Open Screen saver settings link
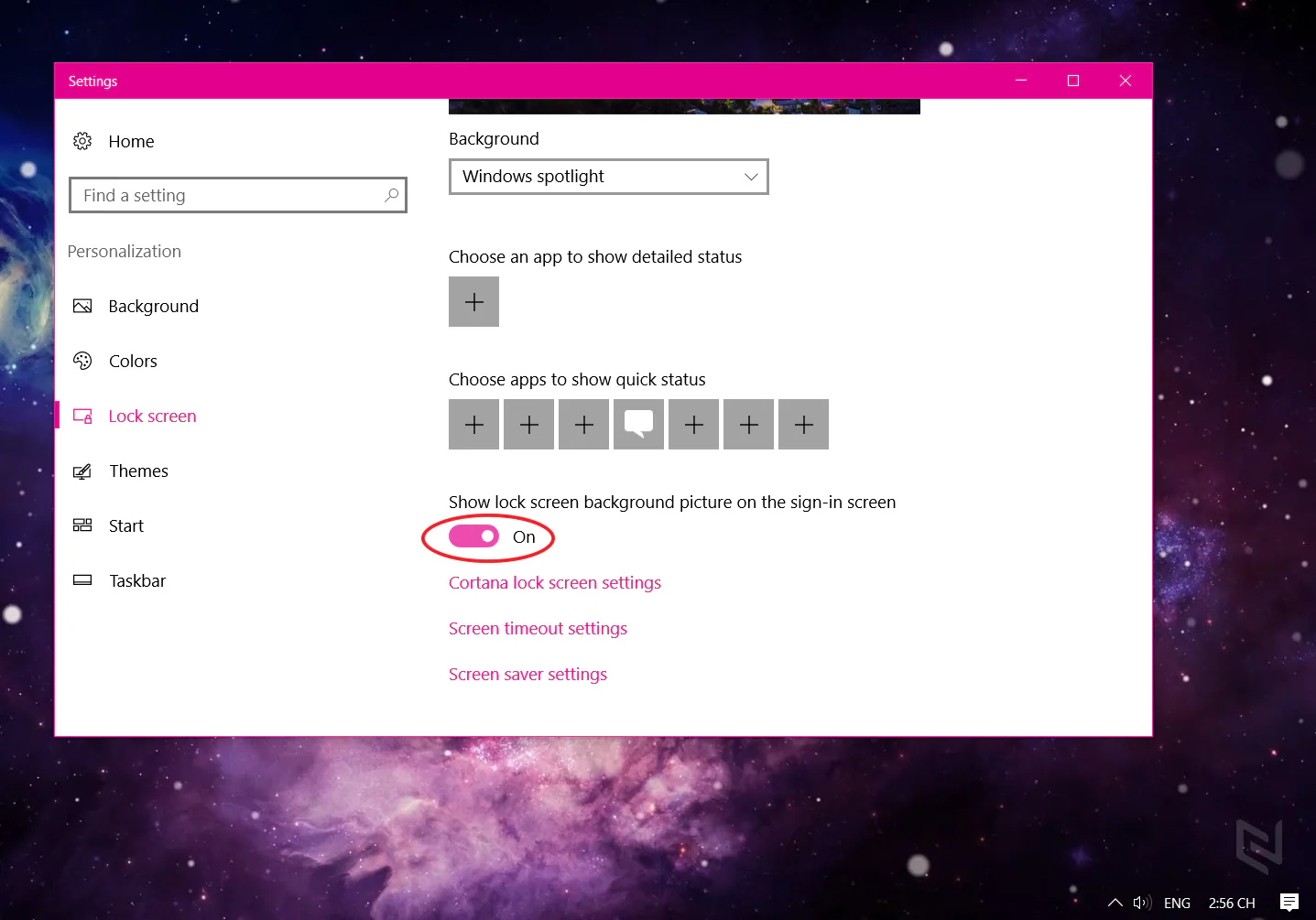Viewport: 1316px width, 920px height. pos(527,675)
